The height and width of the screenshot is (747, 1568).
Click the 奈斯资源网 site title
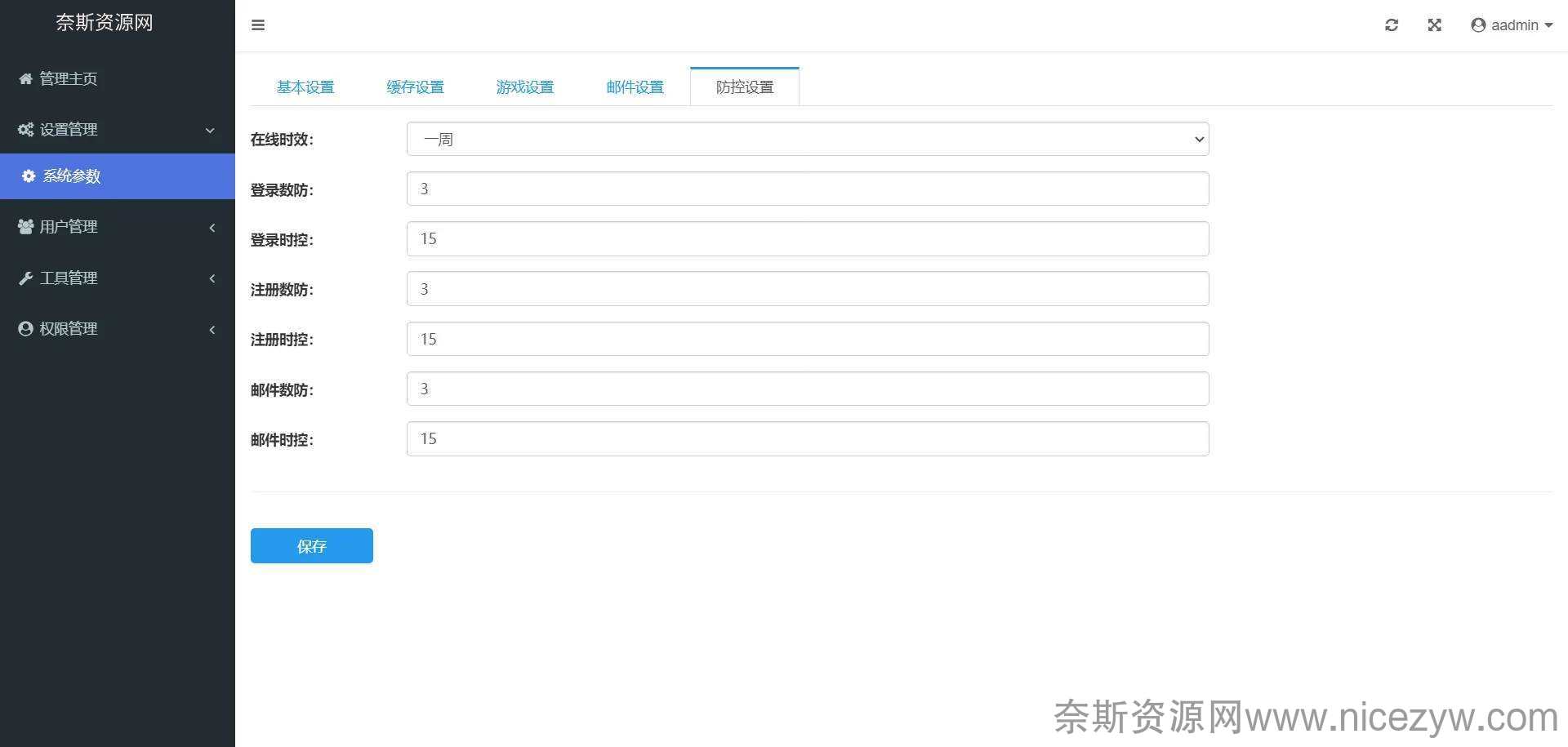click(x=105, y=23)
